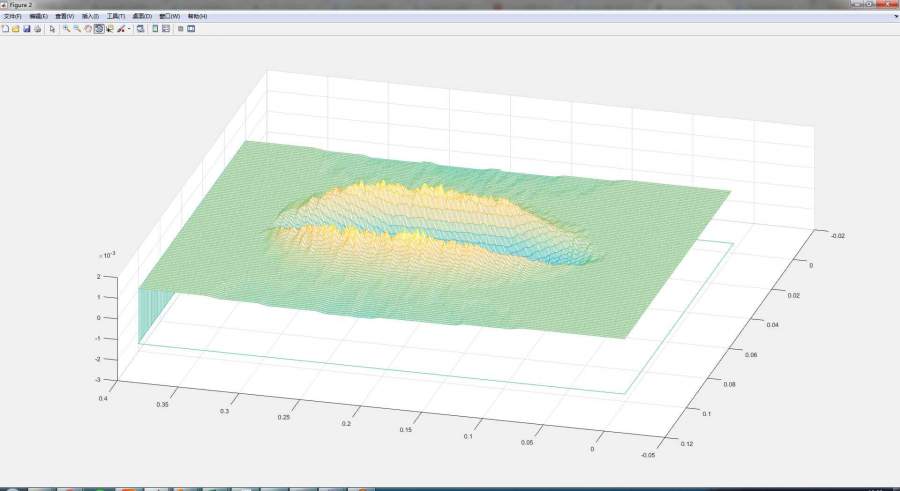Open the 帮助(H) menu
The width and height of the screenshot is (900, 491).
pyautogui.click(x=197, y=16)
